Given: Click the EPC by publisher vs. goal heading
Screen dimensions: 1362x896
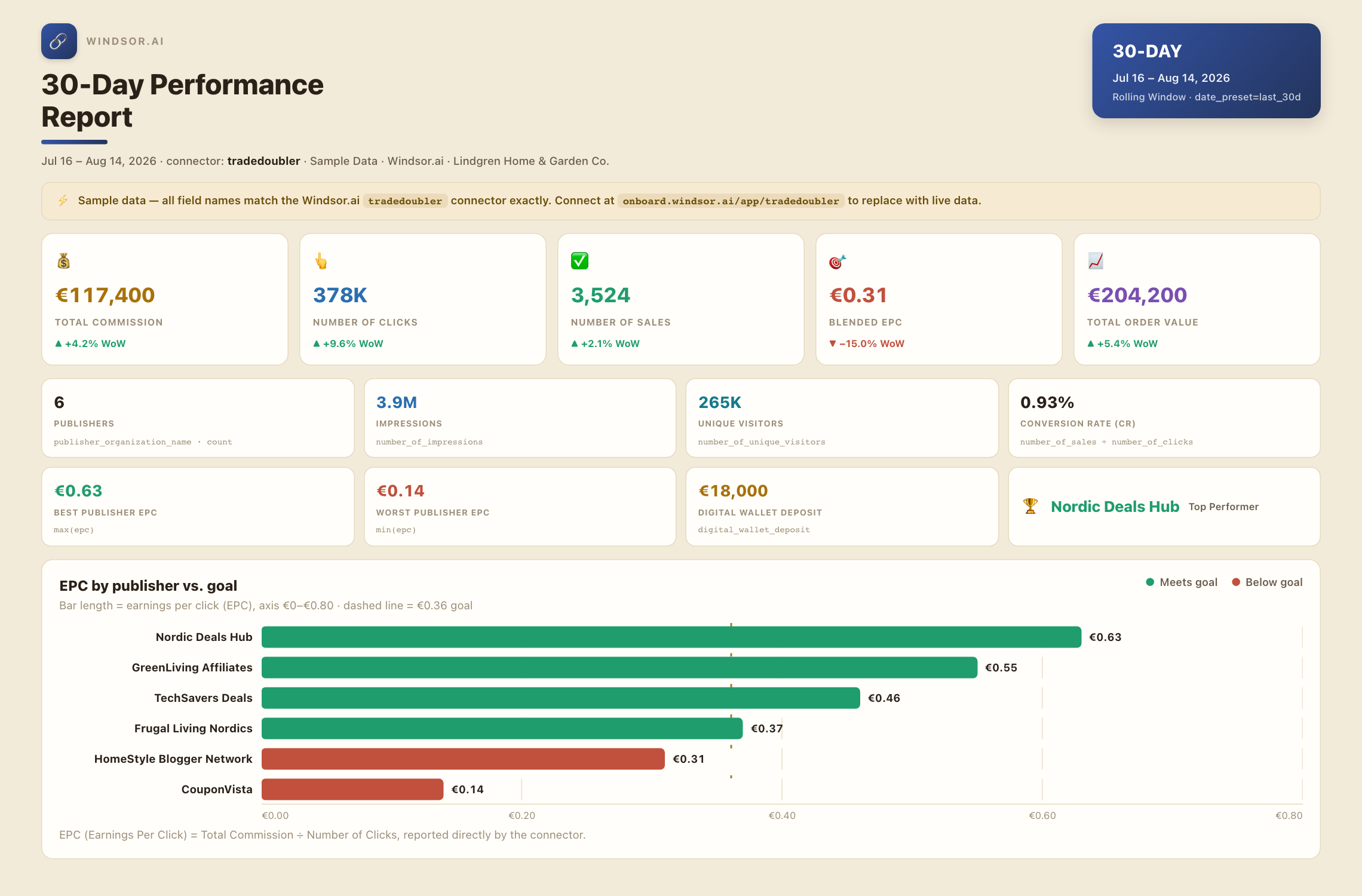Looking at the screenshot, I should [148, 585].
